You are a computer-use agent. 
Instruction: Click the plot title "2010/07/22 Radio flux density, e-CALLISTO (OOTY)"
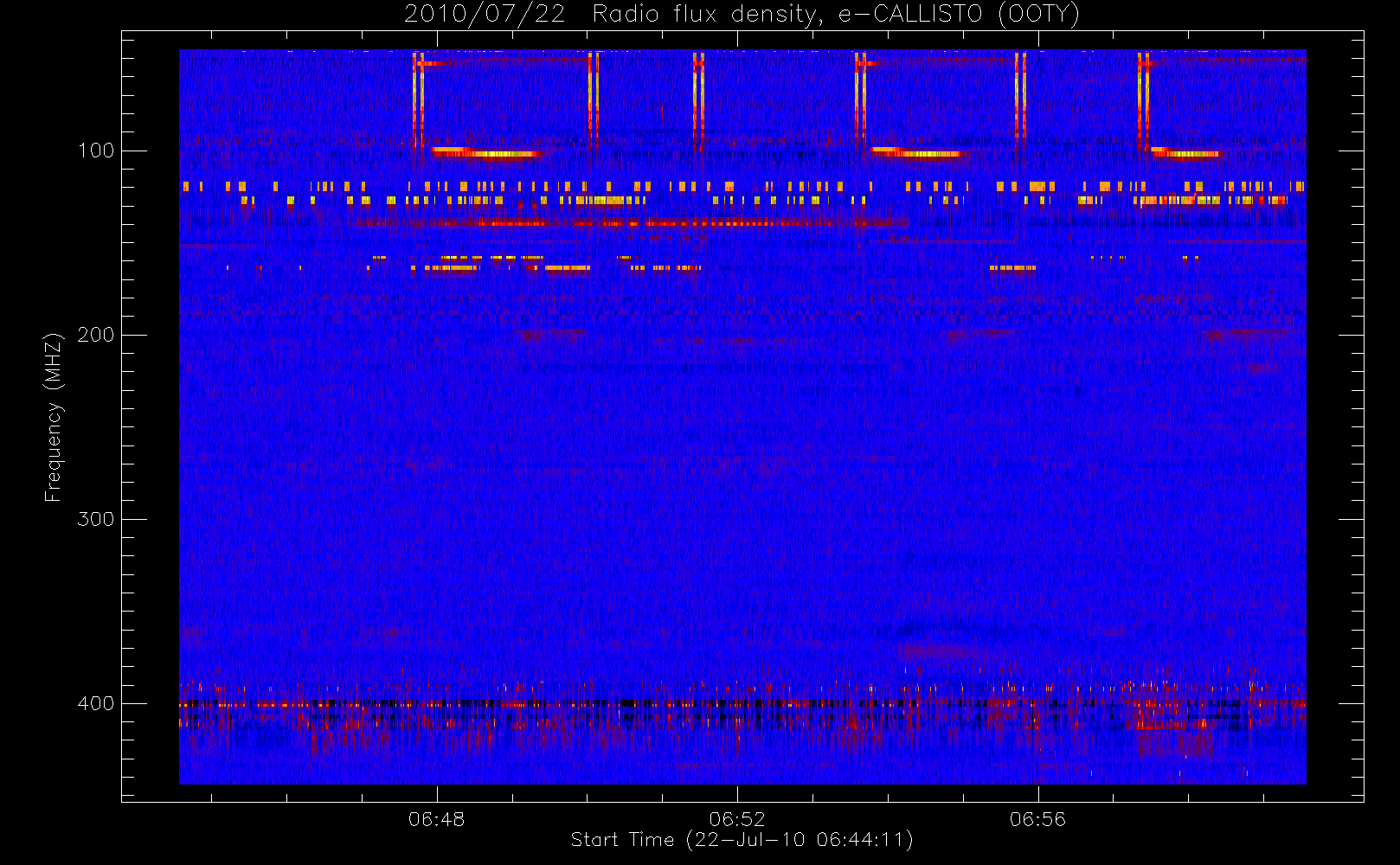tap(742, 14)
